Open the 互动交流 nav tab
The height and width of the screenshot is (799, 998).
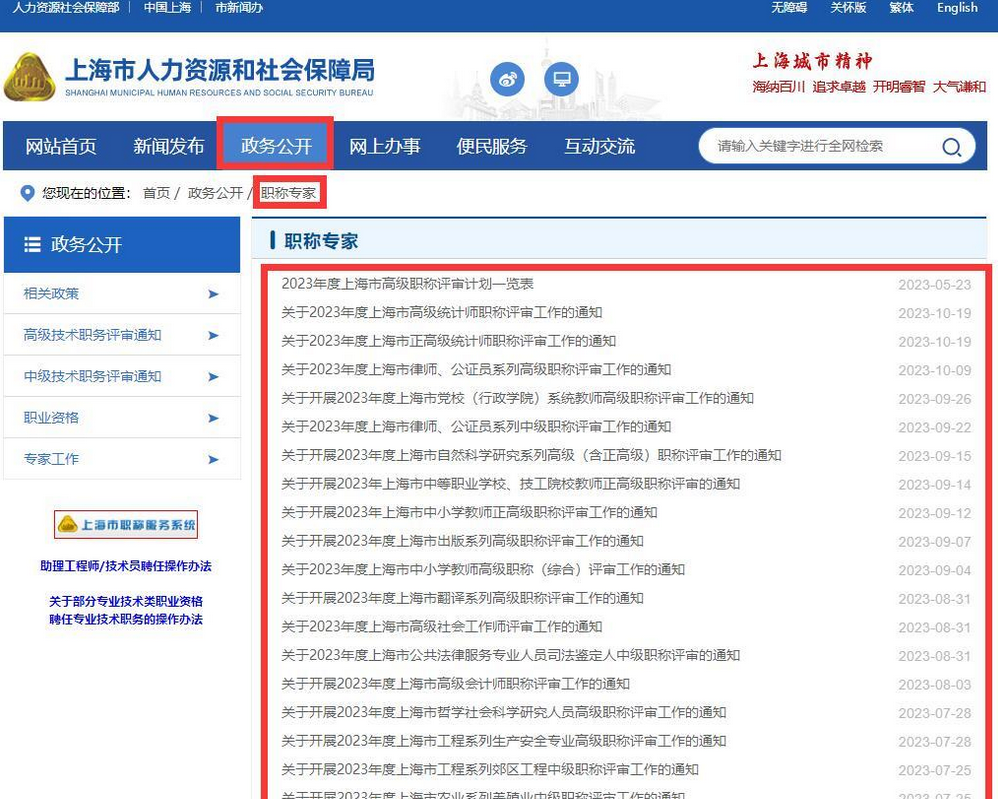(x=599, y=146)
